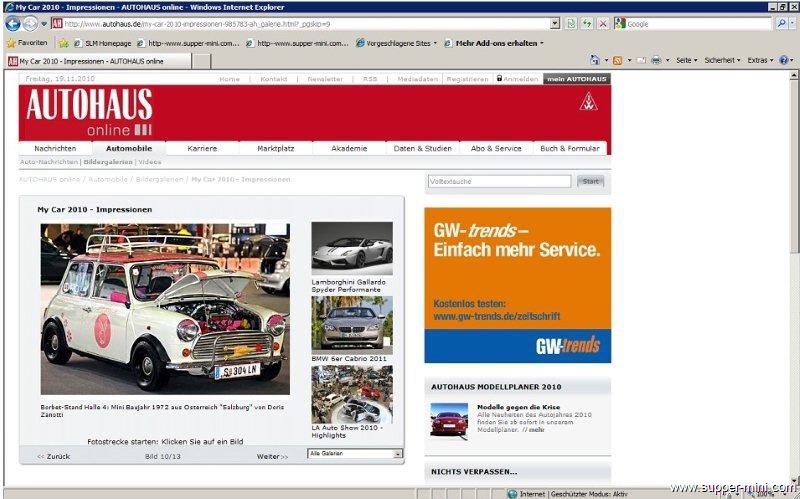800x499 pixels.
Task: Open recent pages dropdown beside Forward button
Action: coord(44,24)
